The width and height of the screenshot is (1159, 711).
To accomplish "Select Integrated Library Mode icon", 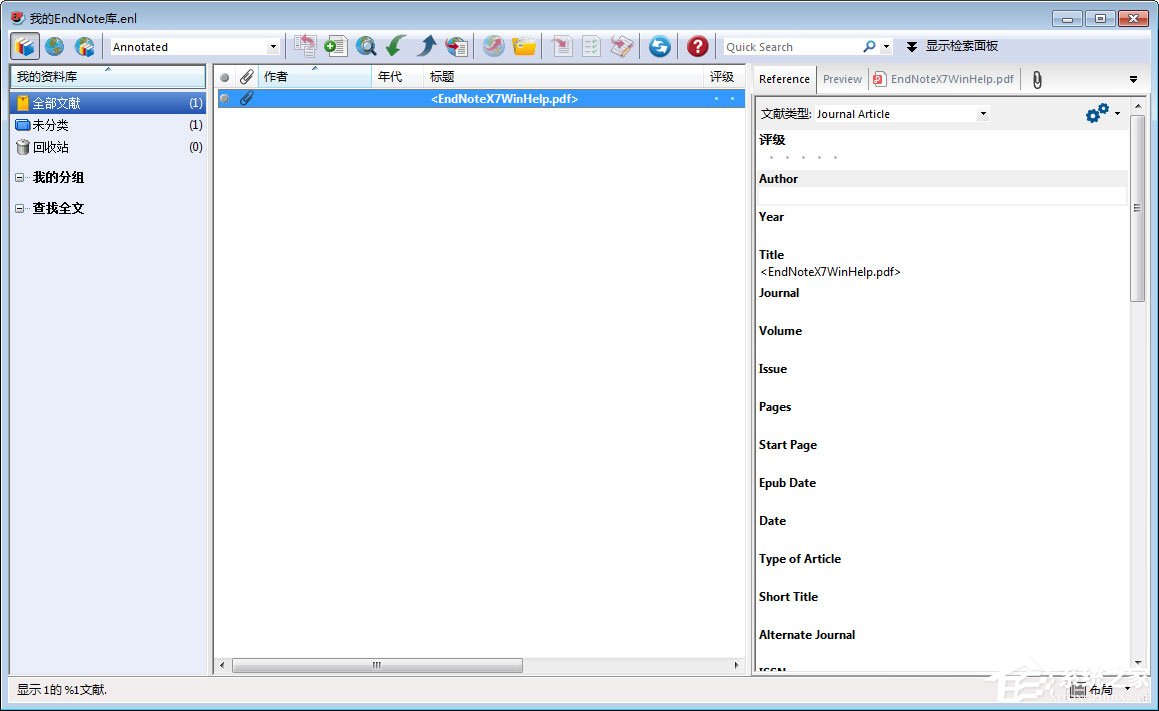I will coord(86,46).
